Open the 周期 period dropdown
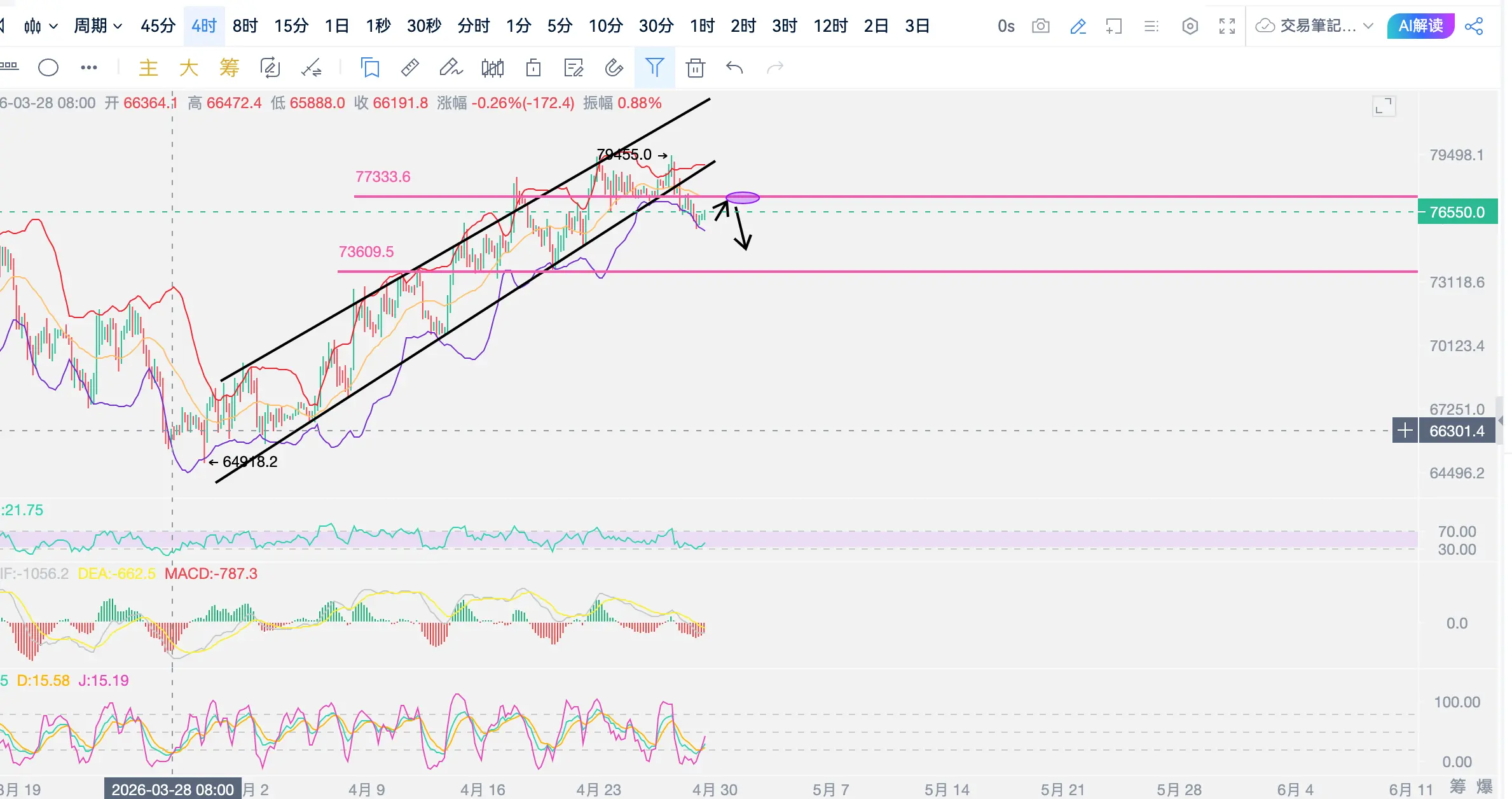This screenshot has height=799, width=1512. [x=97, y=26]
